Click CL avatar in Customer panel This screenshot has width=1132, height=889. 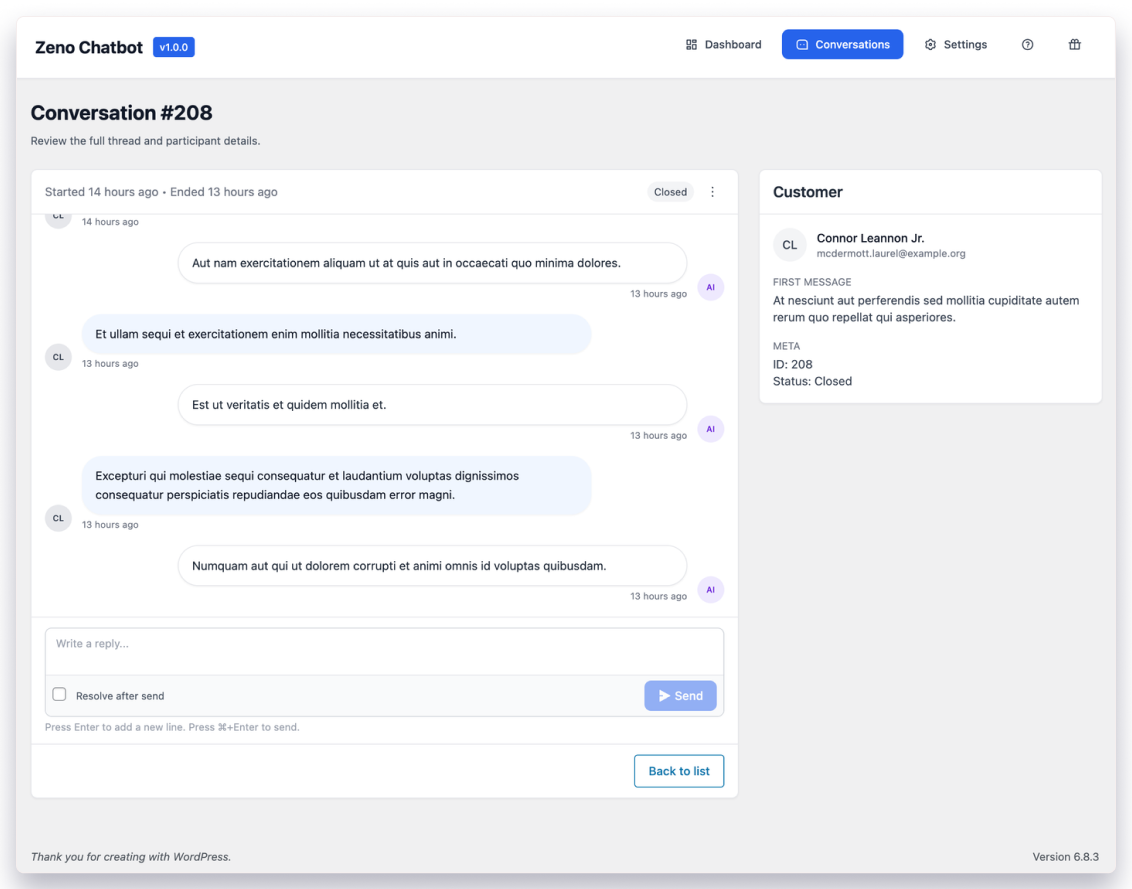point(789,245)
